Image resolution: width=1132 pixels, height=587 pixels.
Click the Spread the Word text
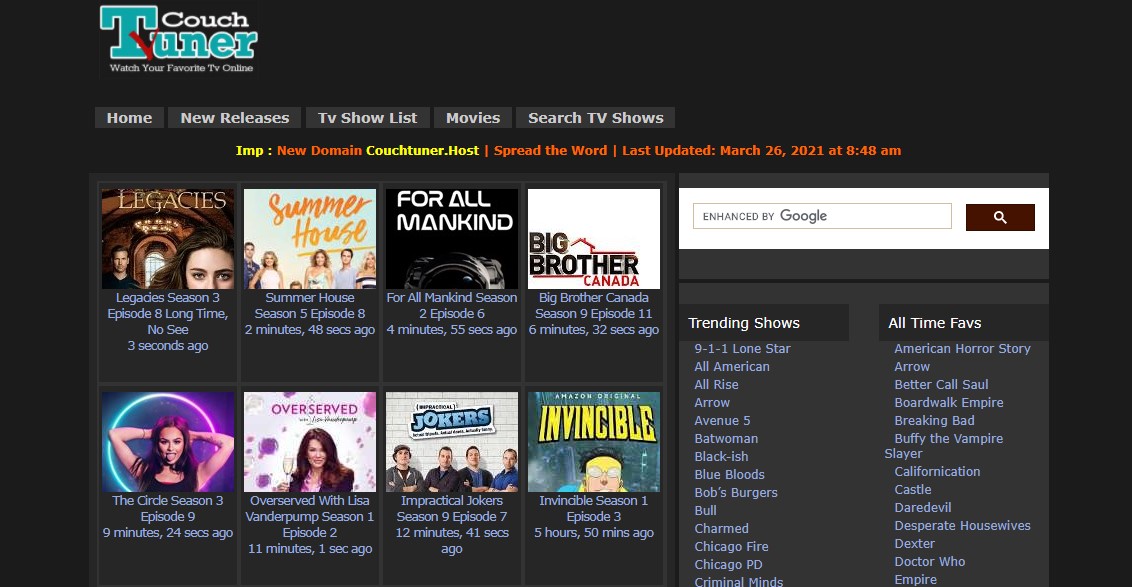(x=550, y=150)
